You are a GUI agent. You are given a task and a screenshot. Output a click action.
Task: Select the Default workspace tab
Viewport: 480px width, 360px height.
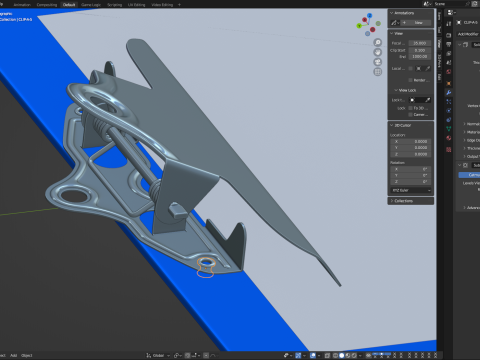coord(69,5)
